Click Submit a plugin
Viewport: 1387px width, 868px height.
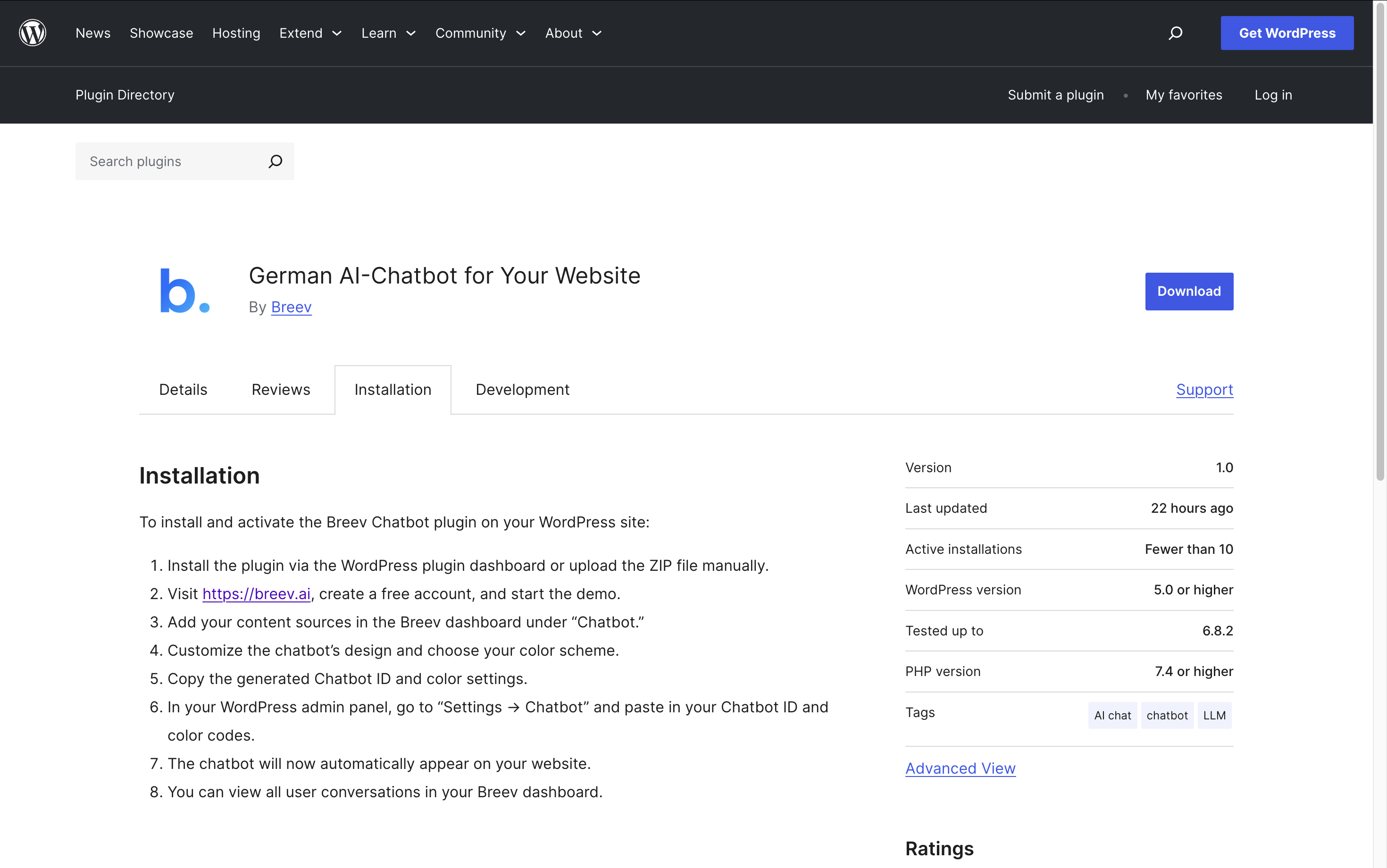(1056, 95)
